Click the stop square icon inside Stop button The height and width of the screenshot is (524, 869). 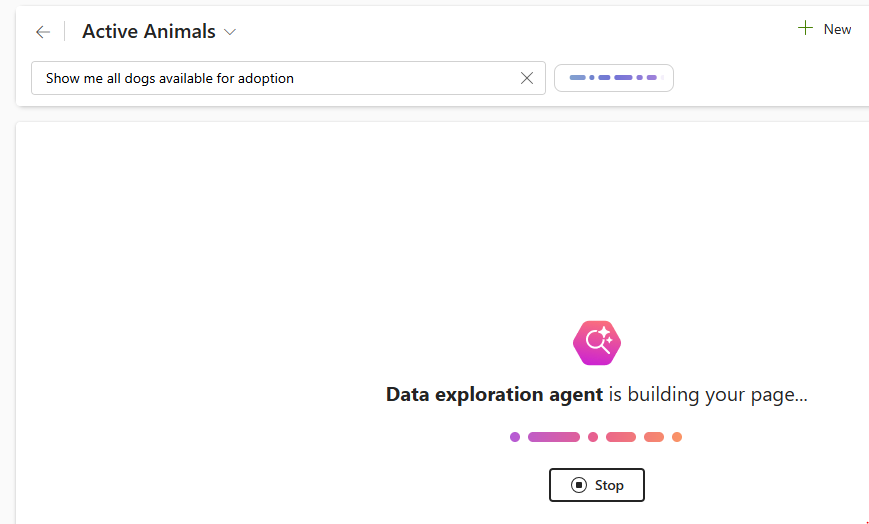[579, 485]
